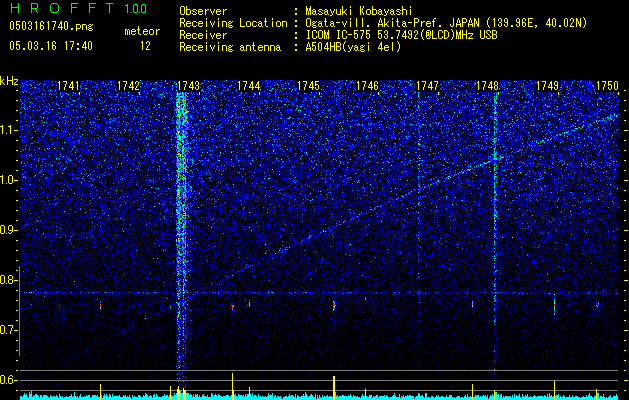
Task: Click the 0.7 kHz frequency label
Action: coord(9,330)
